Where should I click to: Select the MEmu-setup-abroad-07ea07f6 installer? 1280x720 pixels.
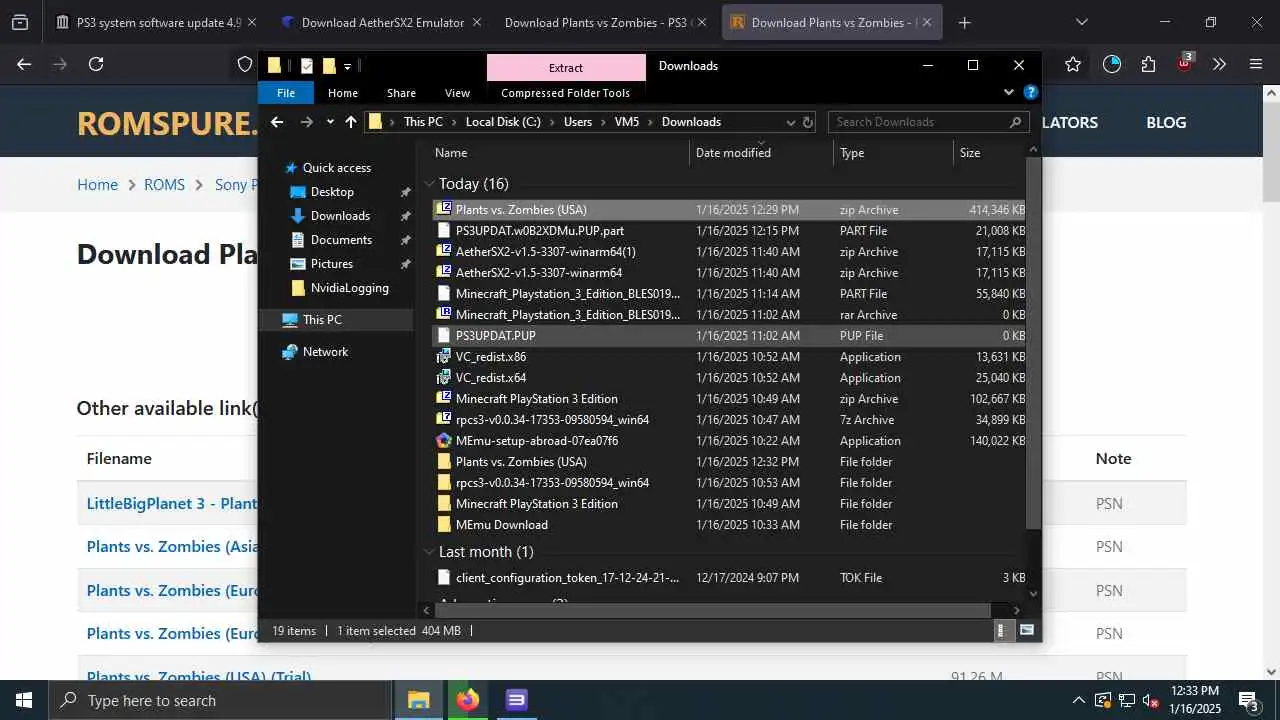click(x=730, y=441)
